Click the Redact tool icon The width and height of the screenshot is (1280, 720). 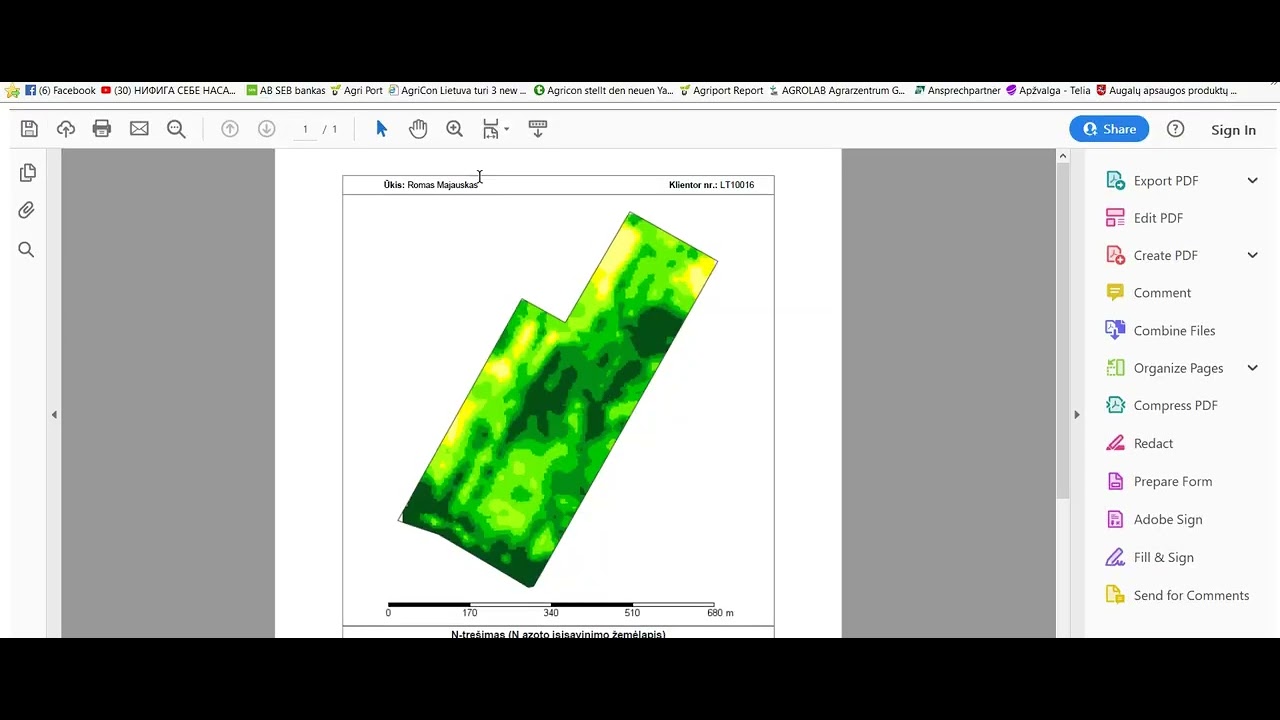(1115, 443)
